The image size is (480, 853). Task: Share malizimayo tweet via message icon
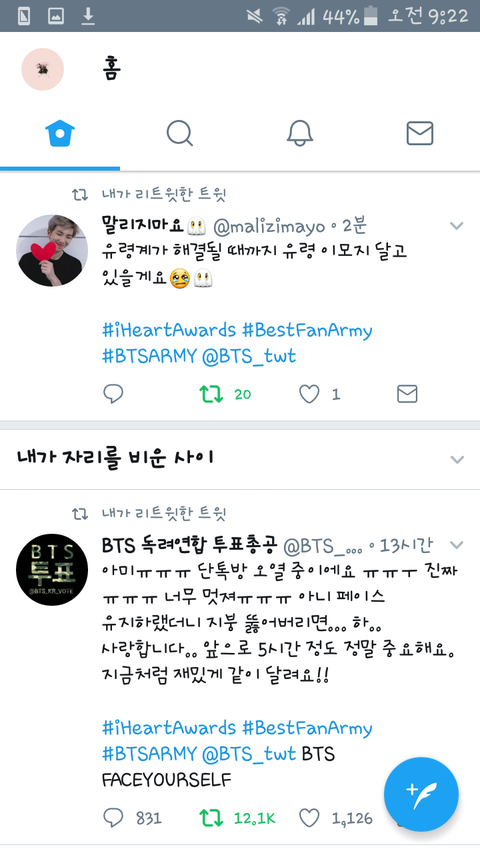(407, 394)
